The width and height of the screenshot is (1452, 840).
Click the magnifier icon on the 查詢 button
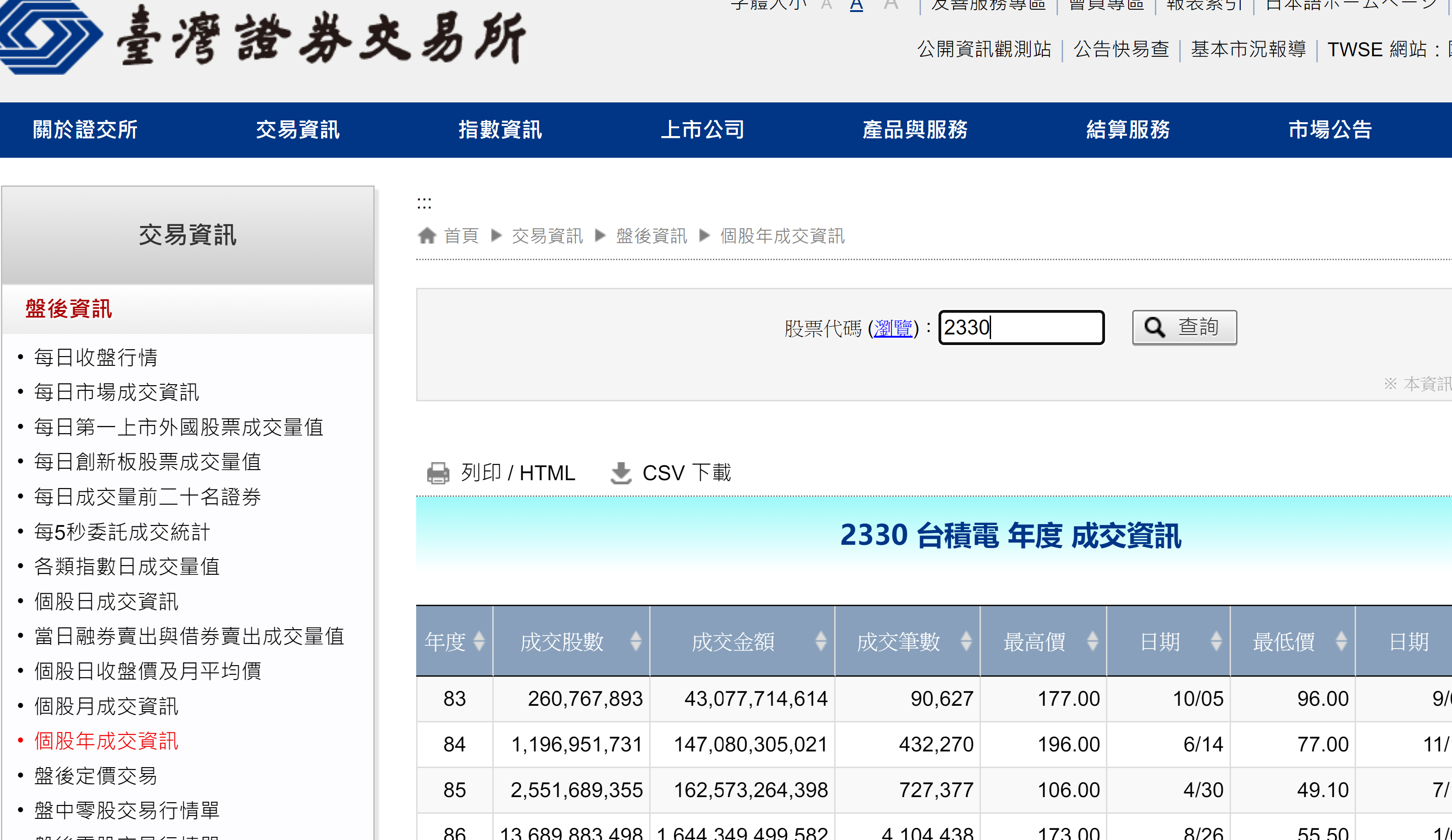tap(1154, 327)
